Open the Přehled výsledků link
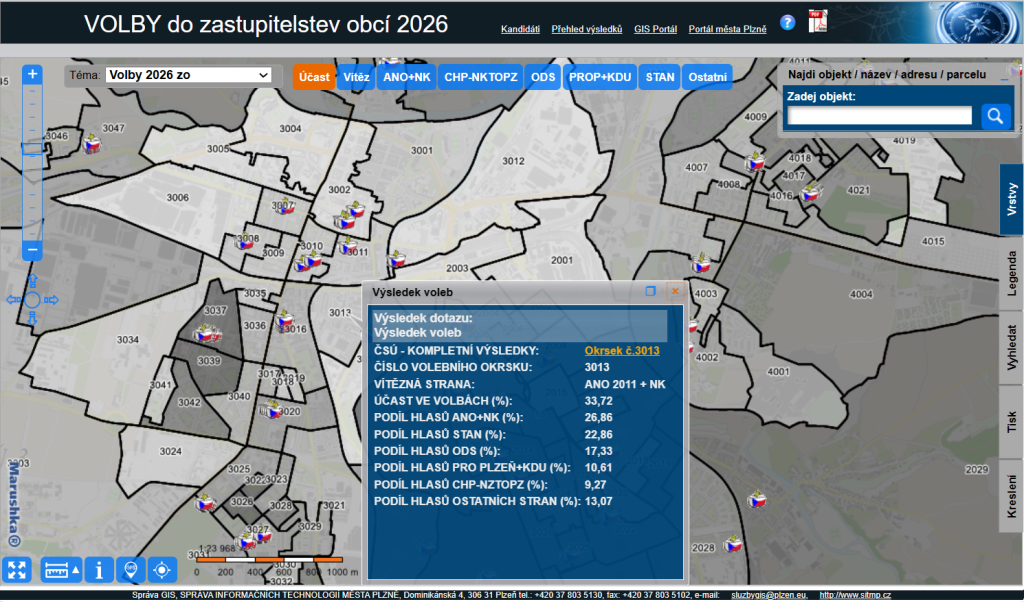This screenshot has height=602, width=1024. point(586,29)
